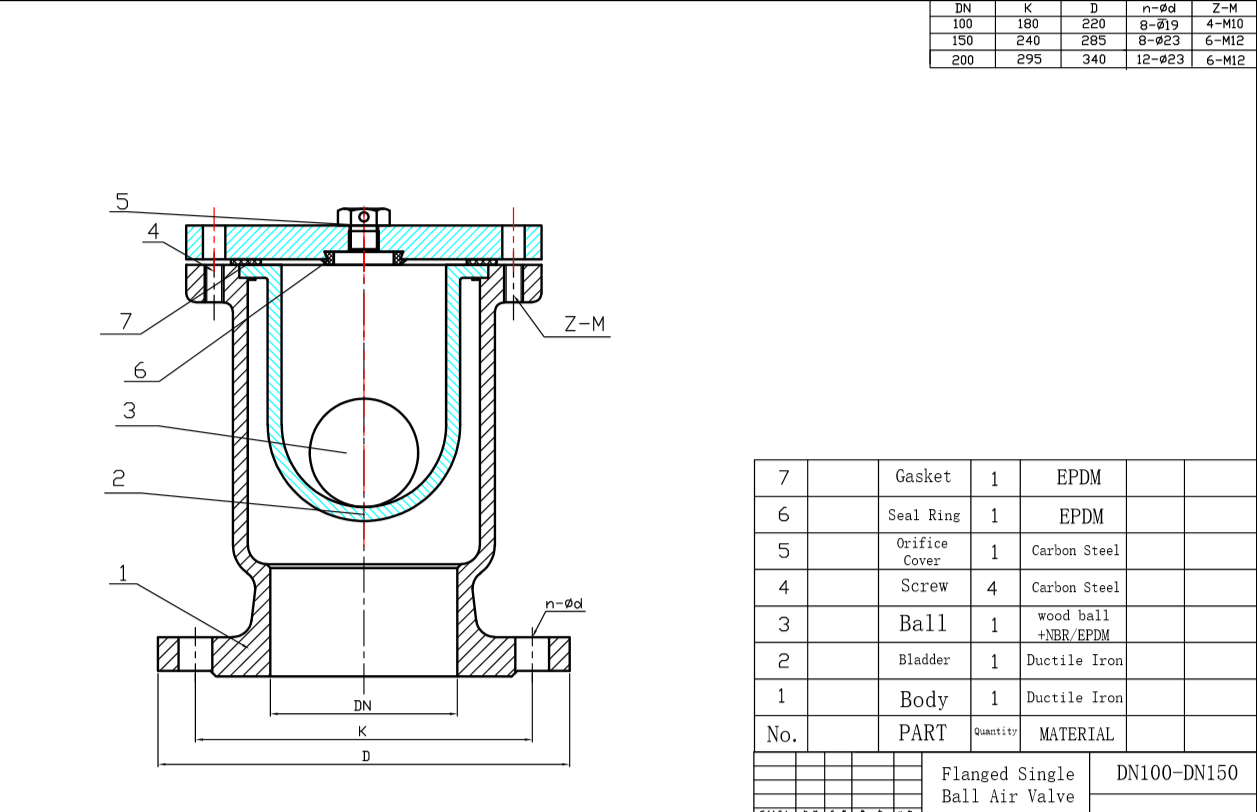Select the "8-ø23" bolt hole value
The height and width of the screenshot is (812, 1257).
click(1160, 41)
